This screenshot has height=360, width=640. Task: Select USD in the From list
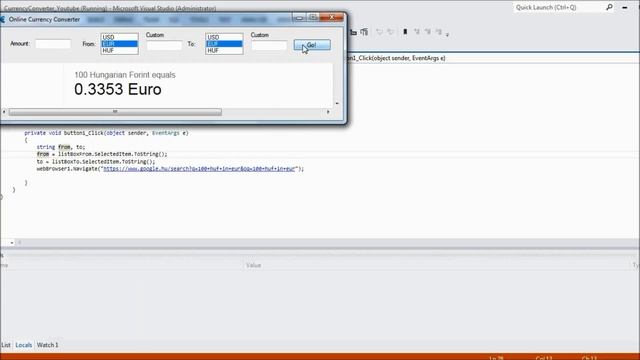point(120,37)
